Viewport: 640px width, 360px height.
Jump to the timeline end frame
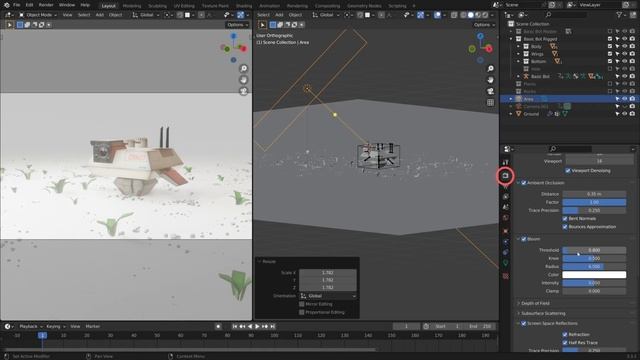[x=273, y=326]
